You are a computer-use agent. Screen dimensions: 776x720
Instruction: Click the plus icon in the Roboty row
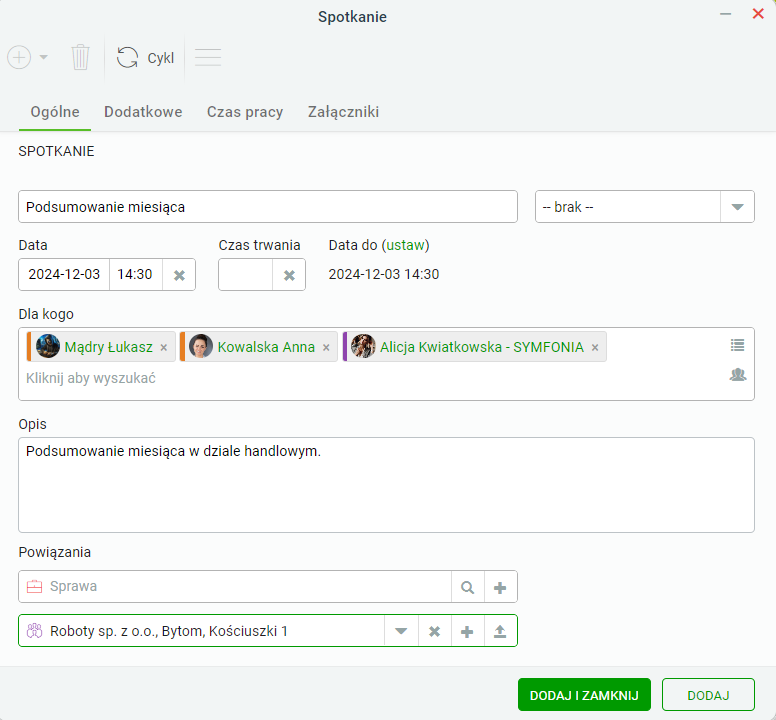(x=467, y=631)
